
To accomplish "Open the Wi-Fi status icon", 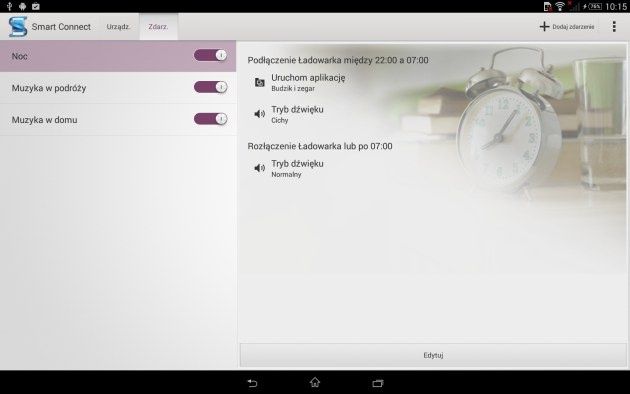I will tap(560, 6).
